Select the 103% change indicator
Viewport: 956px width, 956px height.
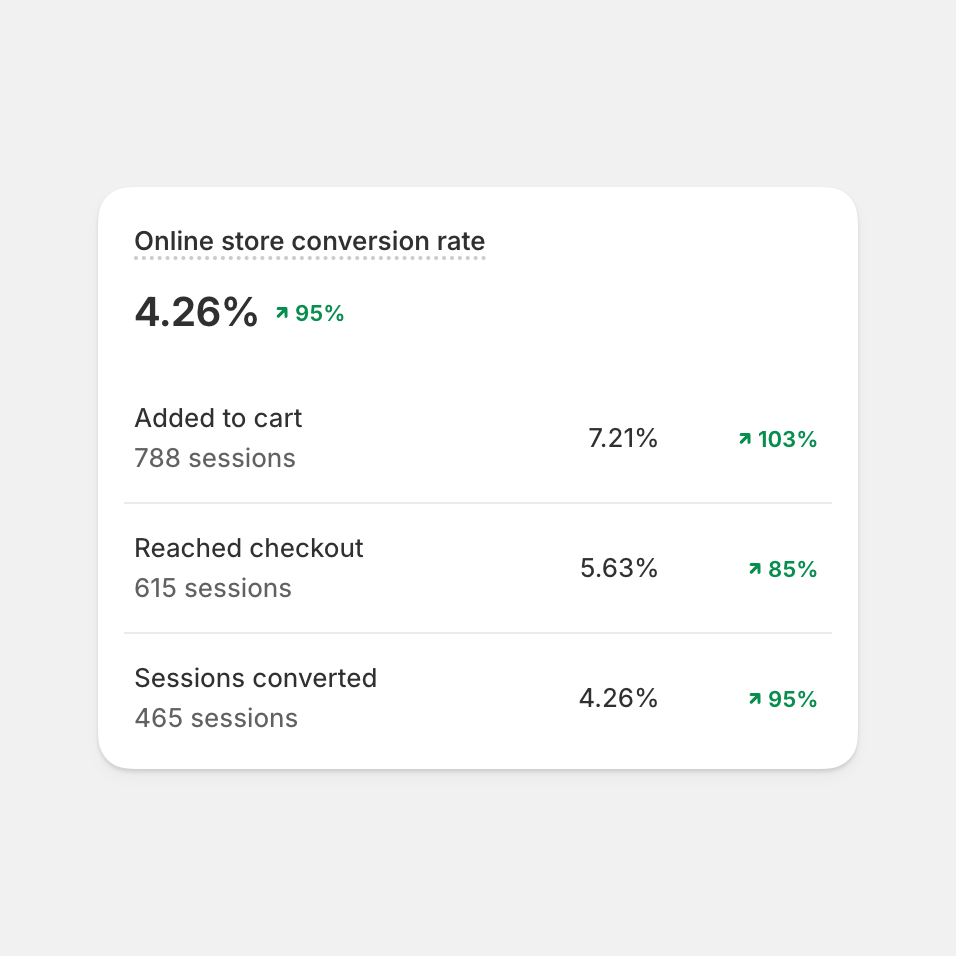coord(785,439)
